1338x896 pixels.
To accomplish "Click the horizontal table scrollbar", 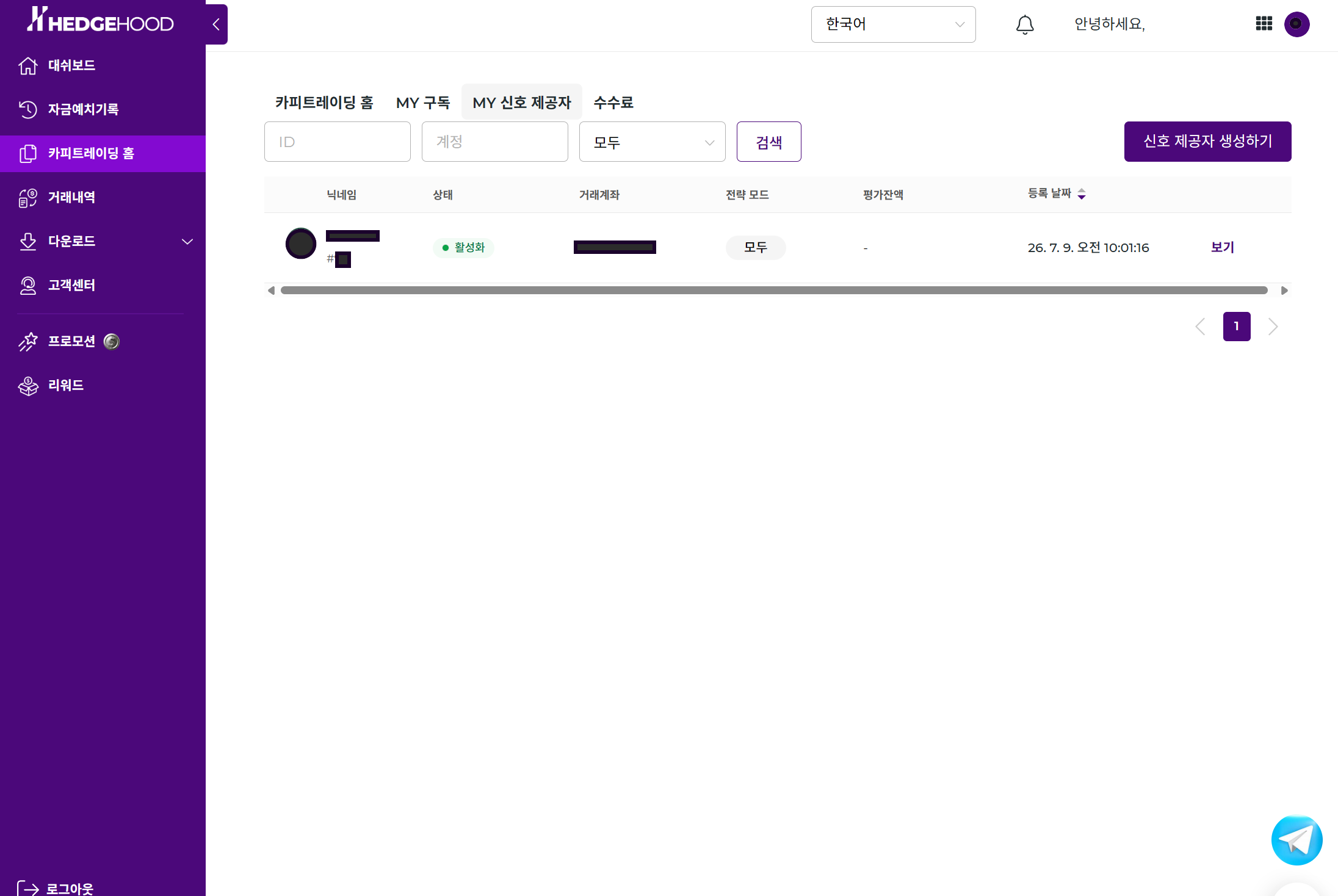I will click(x=774, y=291).
